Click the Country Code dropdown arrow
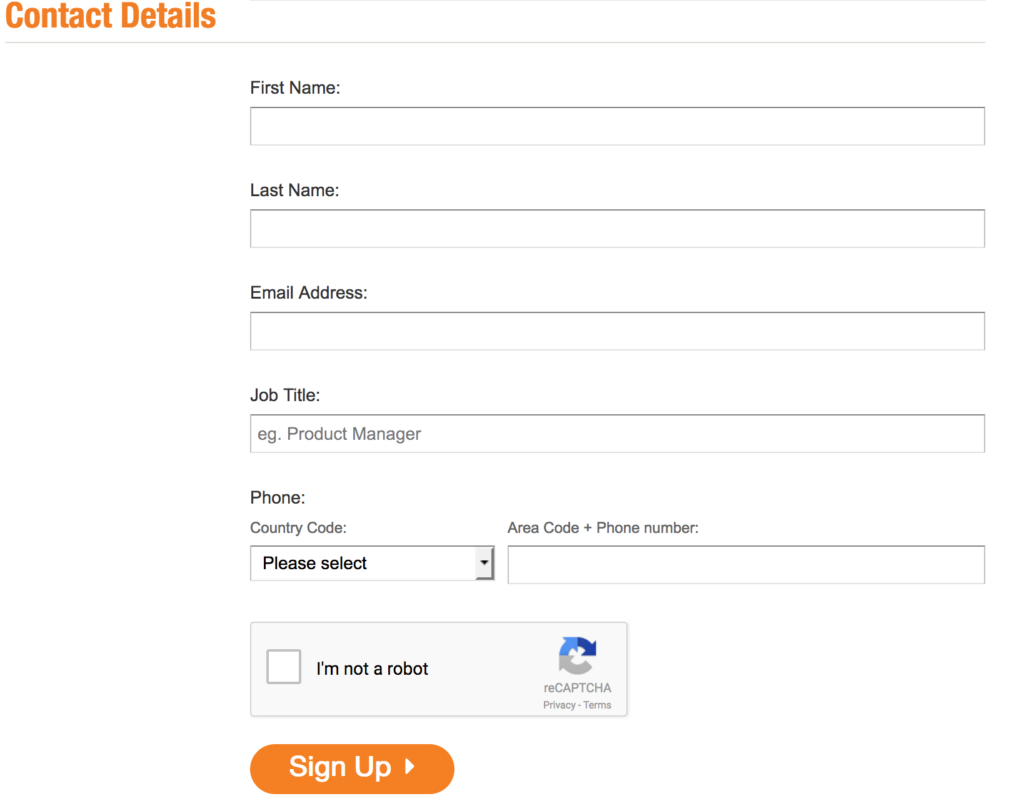1024x806 pixels. coord(484,563)
